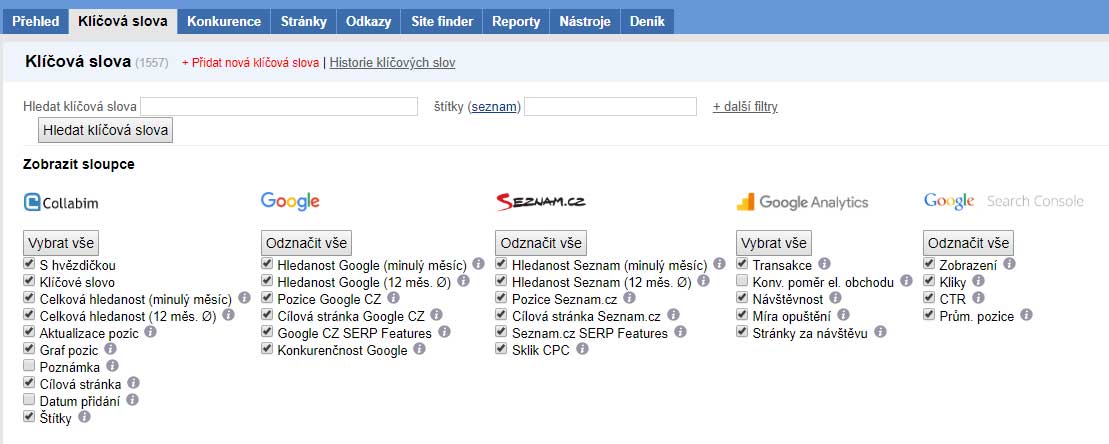Click info icon next to Datum přidání
The width and height of the screenshot is (1109, 444).
132,400
